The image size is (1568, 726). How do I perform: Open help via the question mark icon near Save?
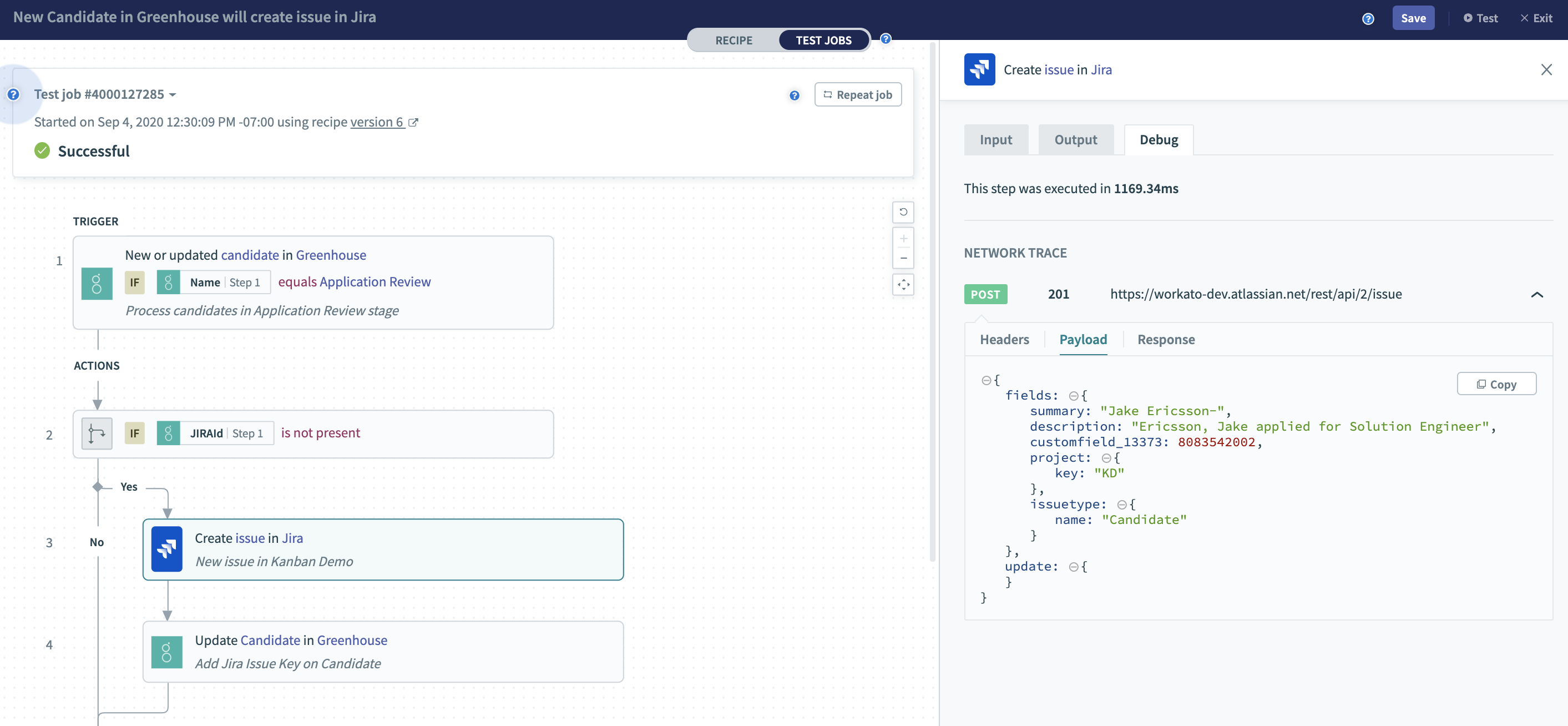tap(1368, 18)
